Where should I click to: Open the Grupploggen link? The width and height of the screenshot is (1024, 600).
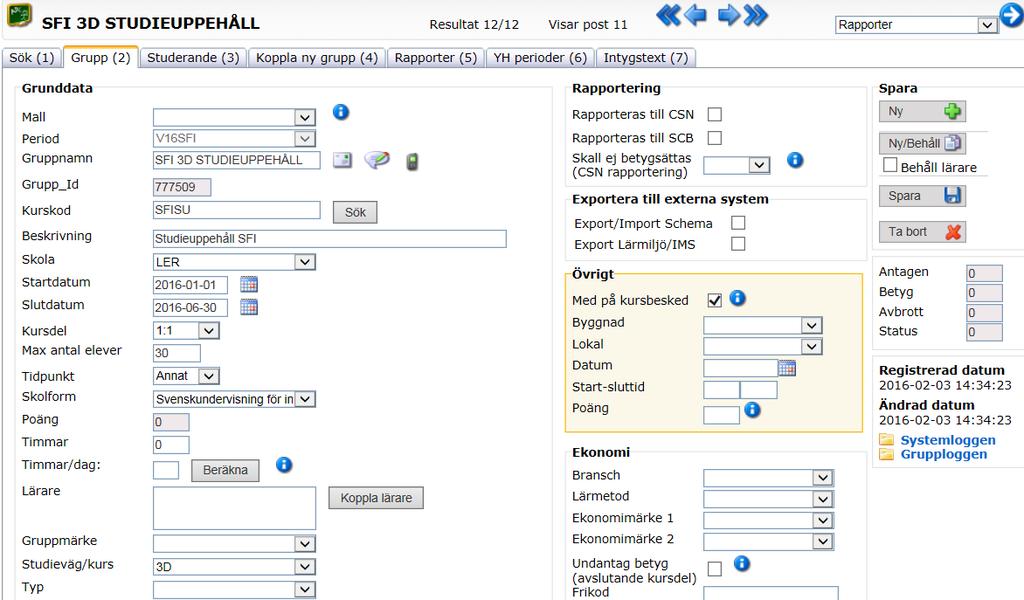944,454
